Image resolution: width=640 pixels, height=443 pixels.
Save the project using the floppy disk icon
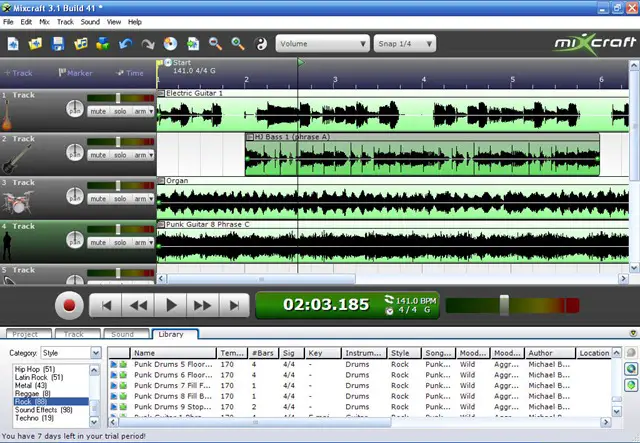point(58,43)
